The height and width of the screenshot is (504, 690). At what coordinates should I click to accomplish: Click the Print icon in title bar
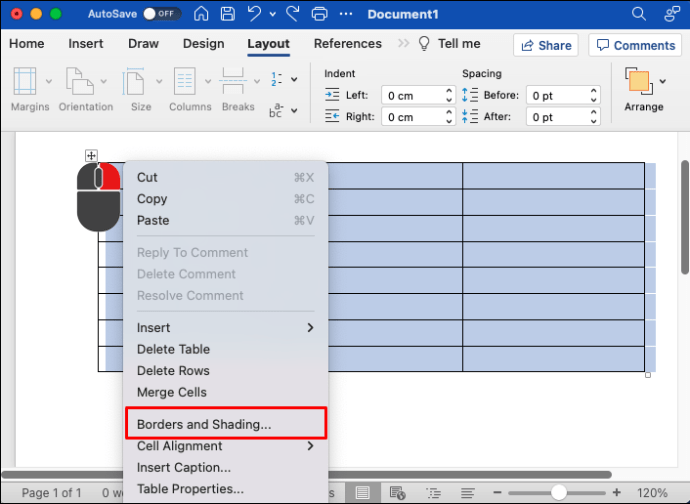coord(319,14)
